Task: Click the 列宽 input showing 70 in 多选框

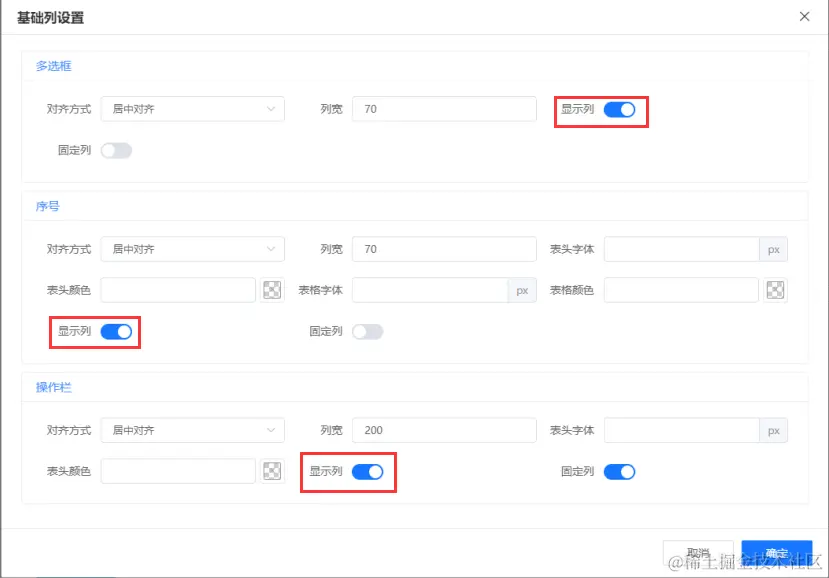Action: click(443, 109)
